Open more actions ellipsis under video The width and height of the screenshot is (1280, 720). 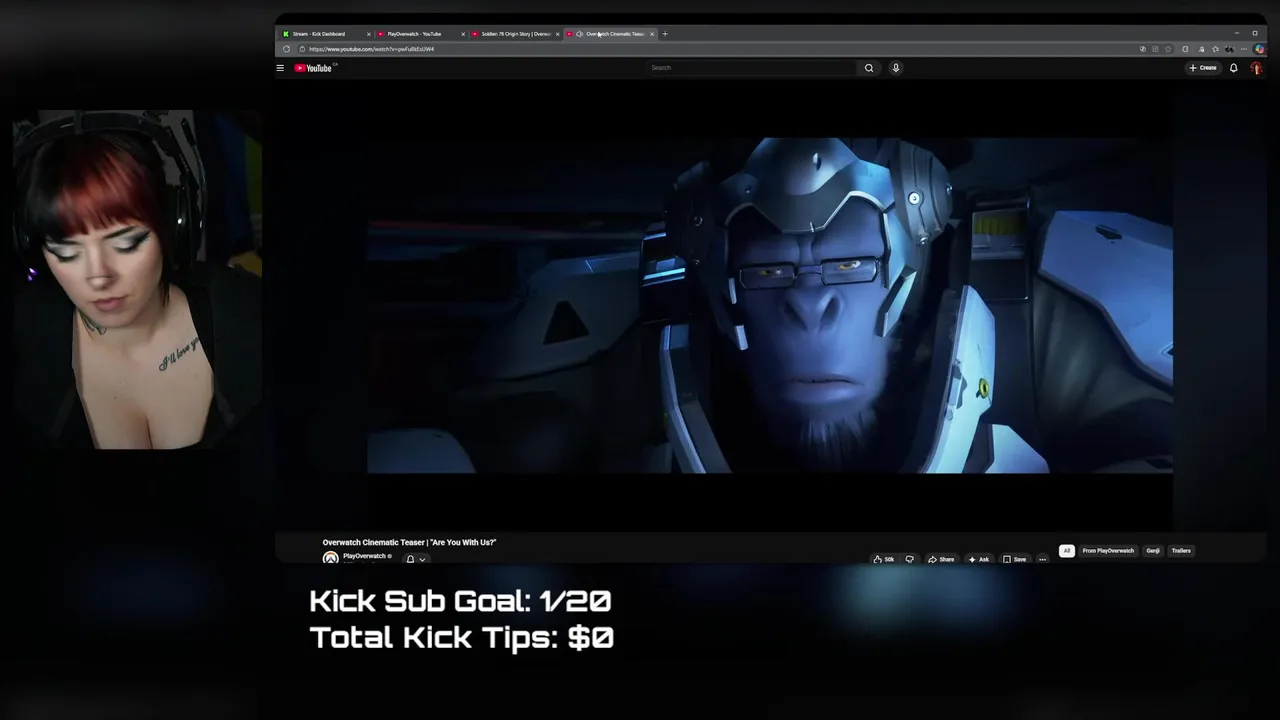click(x=1042, y=559)
